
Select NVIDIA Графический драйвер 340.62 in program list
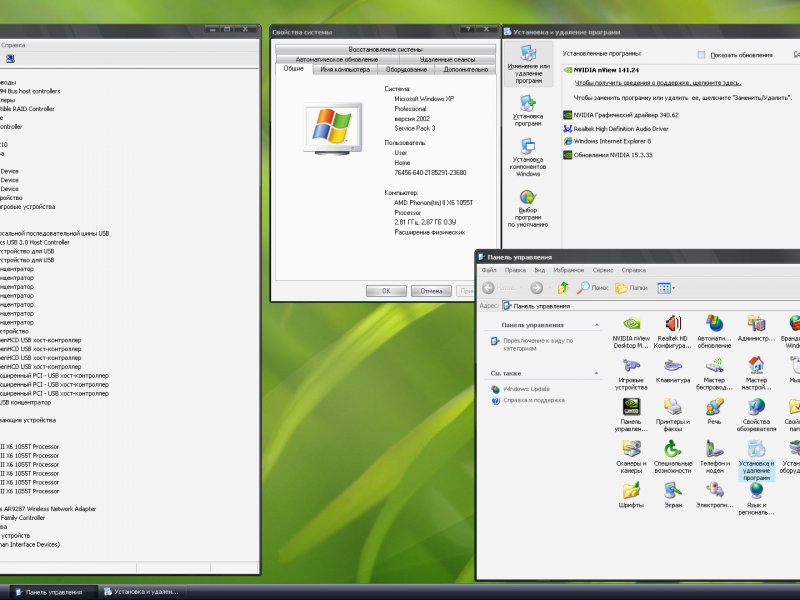pyautogui.click(x=621, y=115)
